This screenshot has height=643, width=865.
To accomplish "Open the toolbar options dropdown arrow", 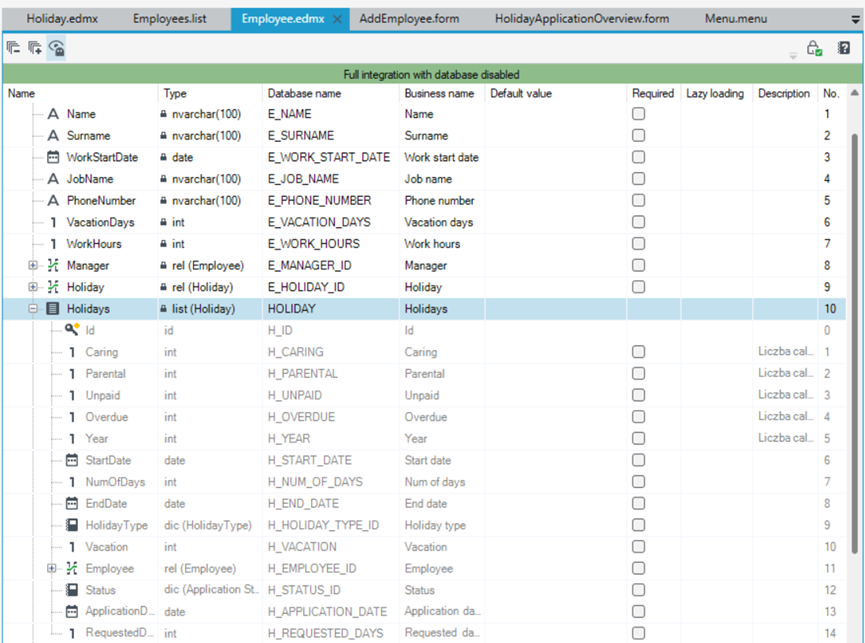I will coord(793,55).
